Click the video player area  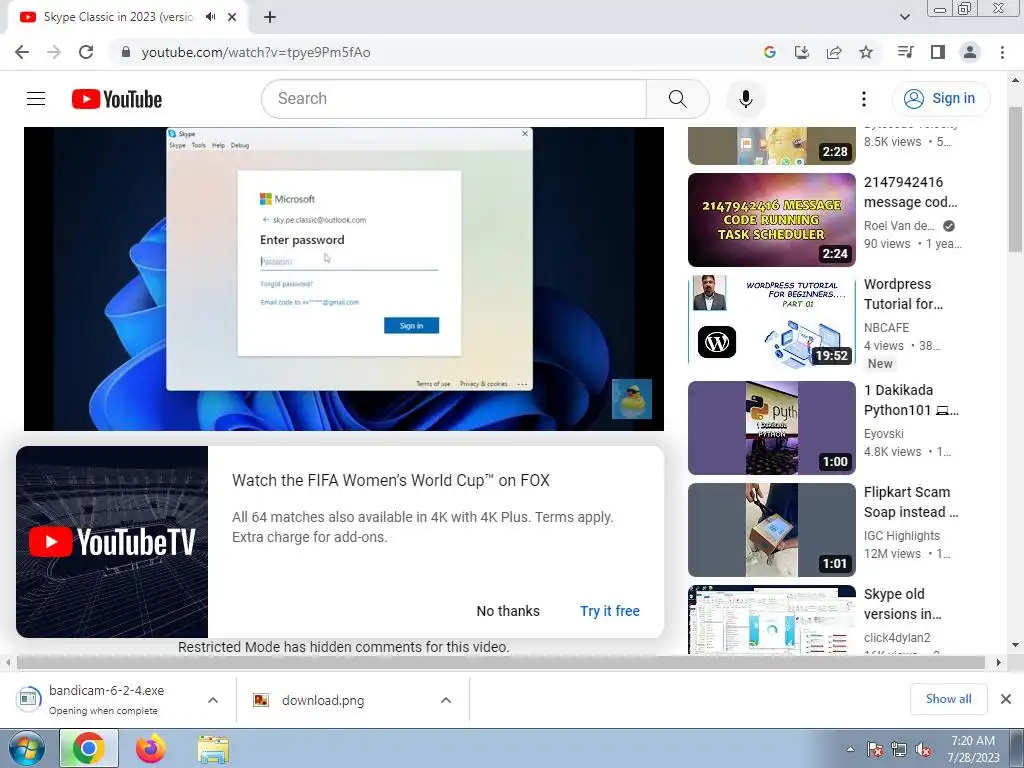coord(344,279)
